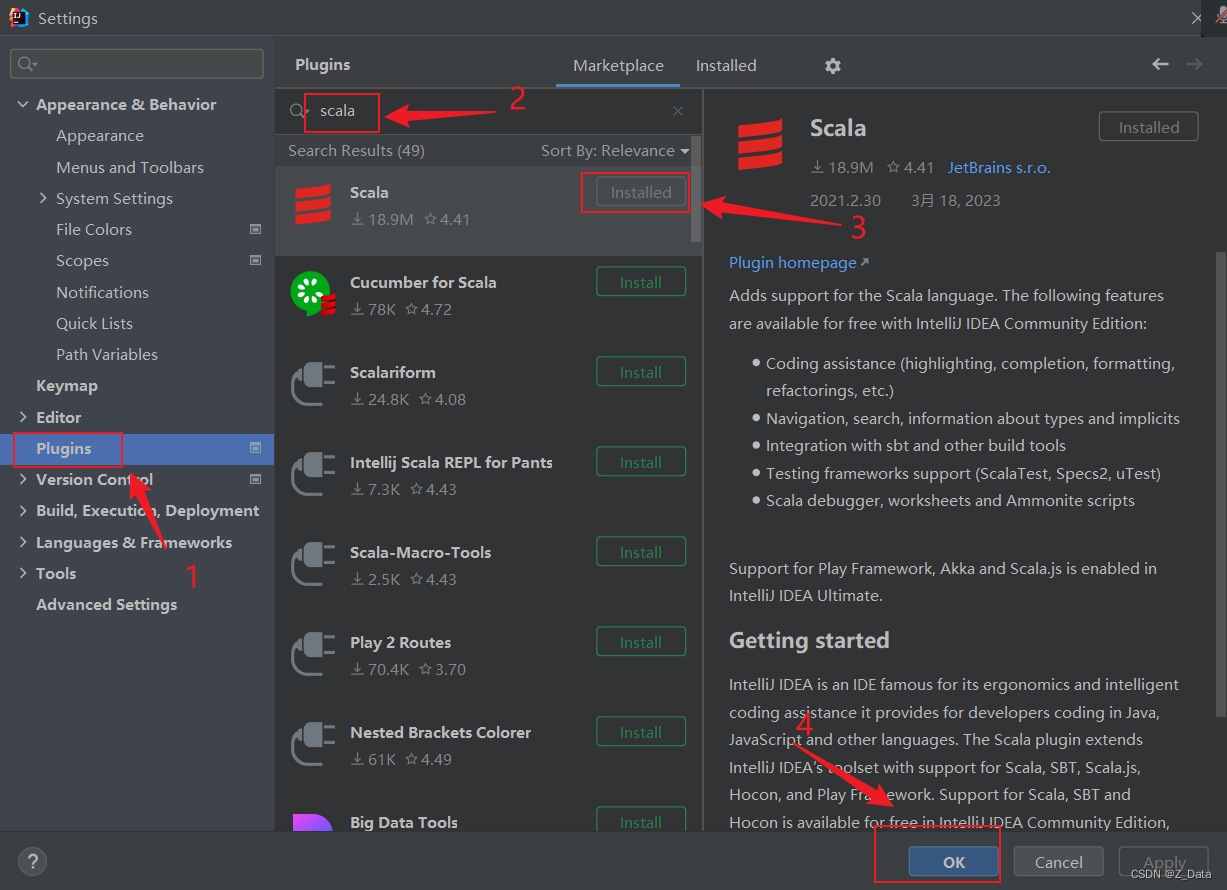The image size is (1227, 890).
Task: Click Intellij Scala REPL for Pants icon
Action: (x=312, y=475)
